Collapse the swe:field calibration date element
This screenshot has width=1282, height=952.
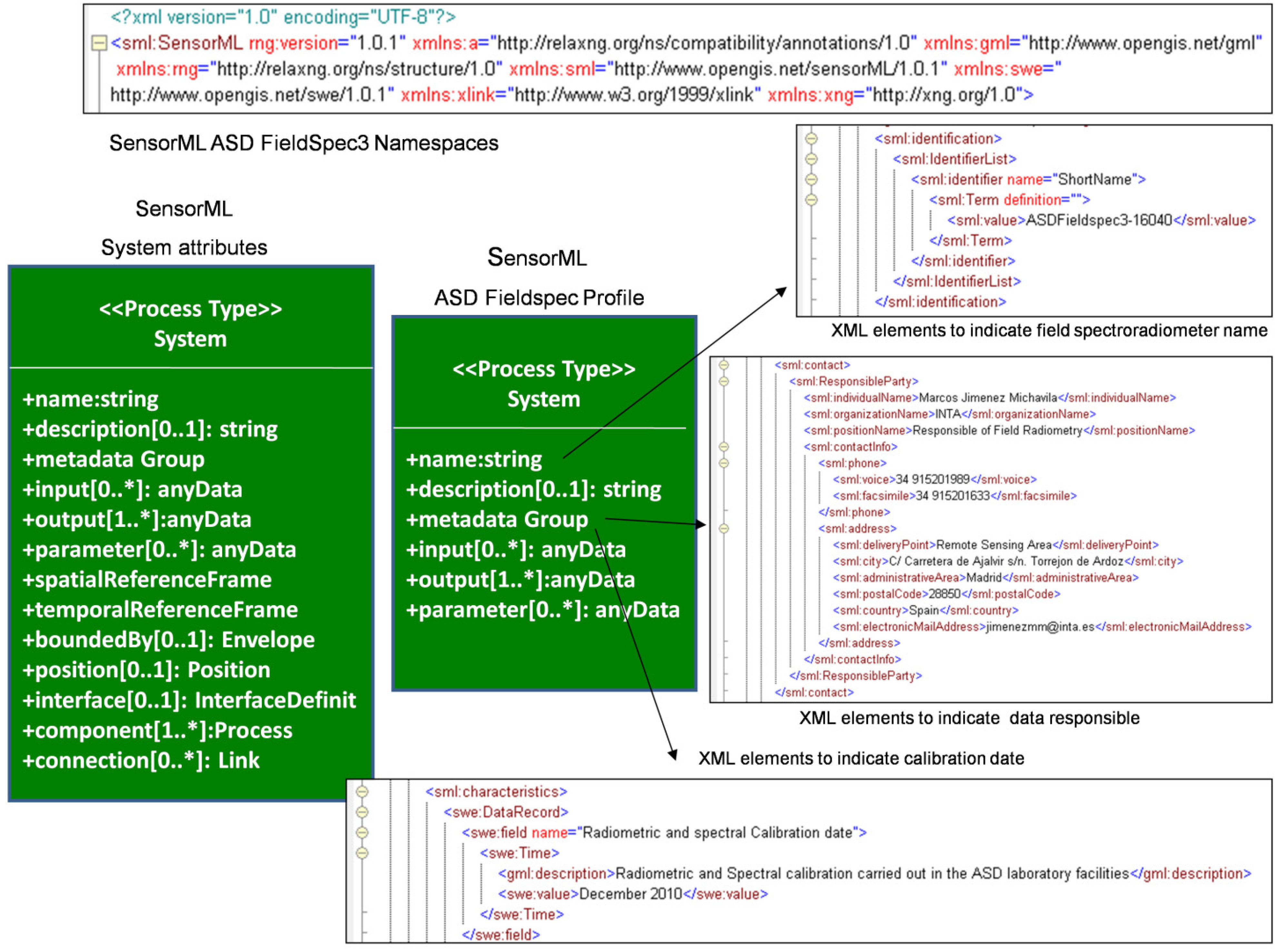coord(362,833)
